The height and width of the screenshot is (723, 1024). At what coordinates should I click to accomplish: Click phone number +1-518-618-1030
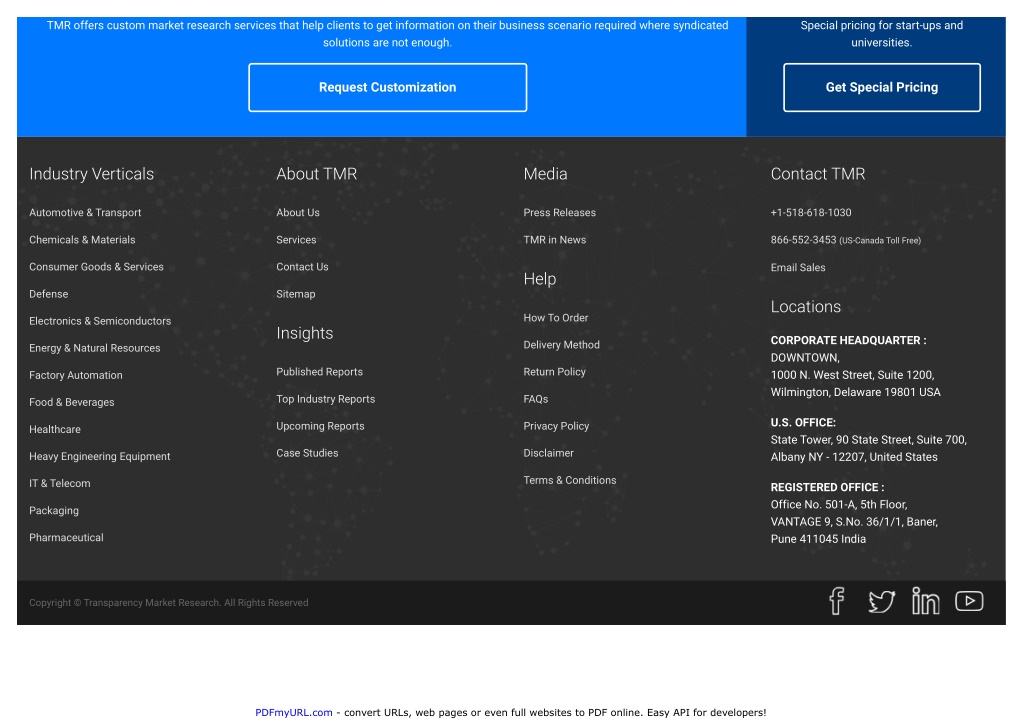(x=811, y=212)
